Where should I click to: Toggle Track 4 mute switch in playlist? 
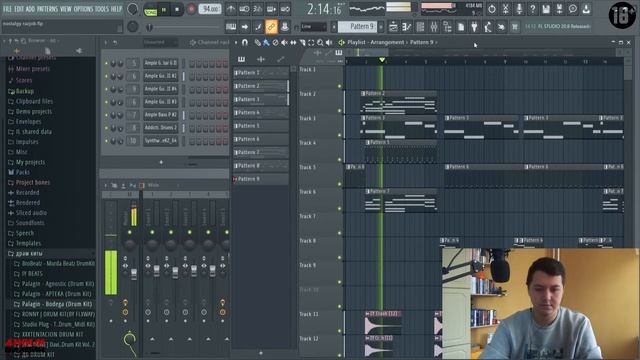pos(339,160)
